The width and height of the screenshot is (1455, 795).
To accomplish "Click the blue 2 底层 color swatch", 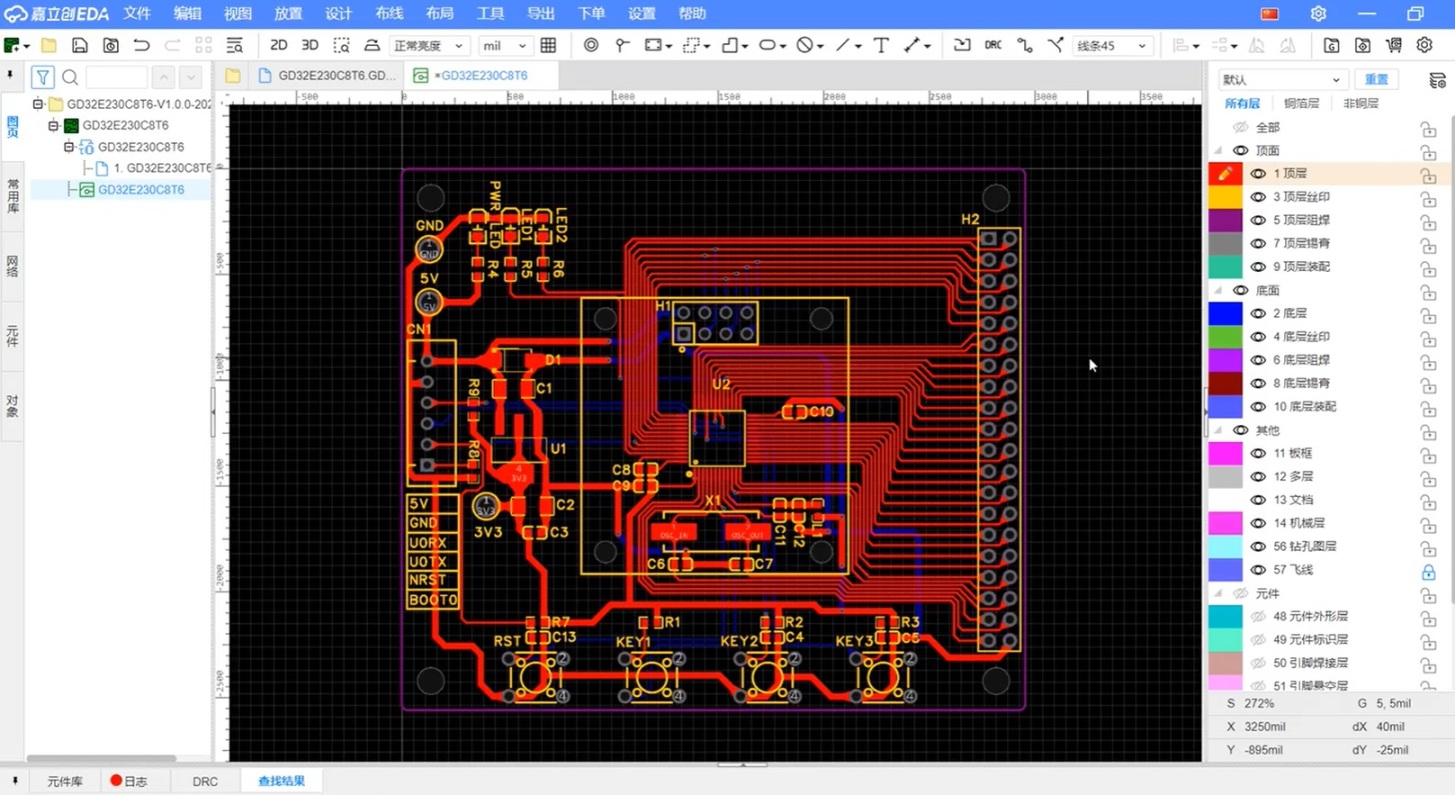I will (x=1225, y=313).
